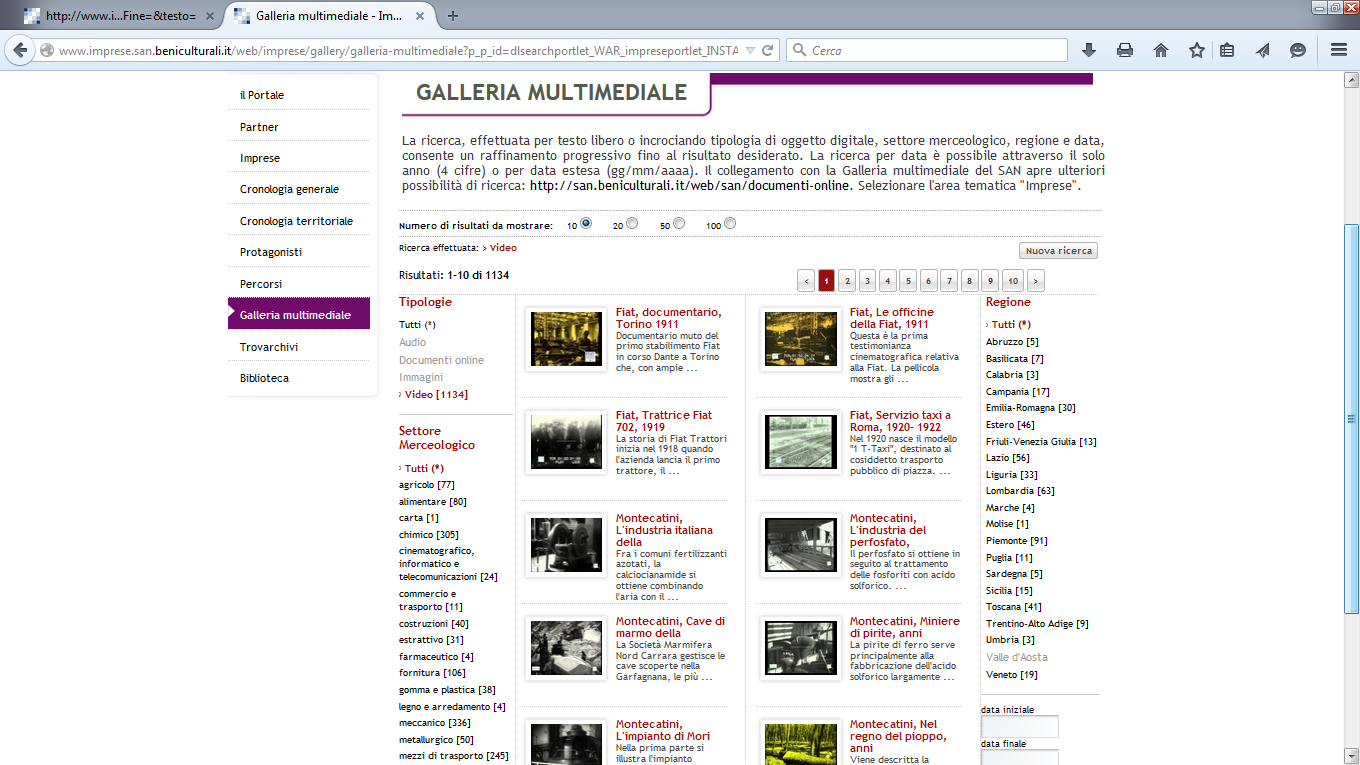Open Montecatini Cave di marmo thumbnail
The width and height of the screenshot is (1360, 765).
coord(566,648)
